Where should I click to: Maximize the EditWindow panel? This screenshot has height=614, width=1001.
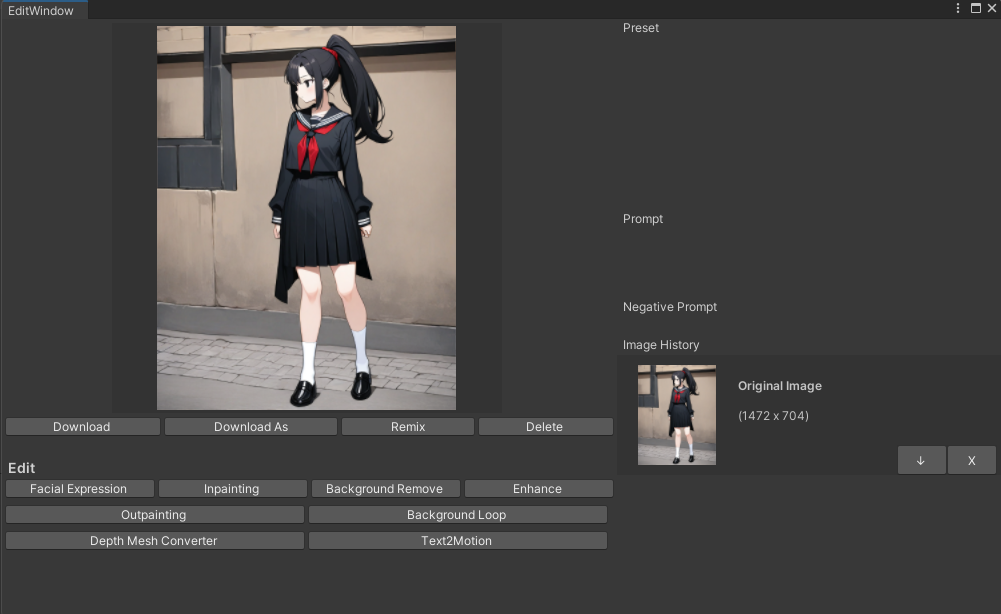[x=976, y=8]
